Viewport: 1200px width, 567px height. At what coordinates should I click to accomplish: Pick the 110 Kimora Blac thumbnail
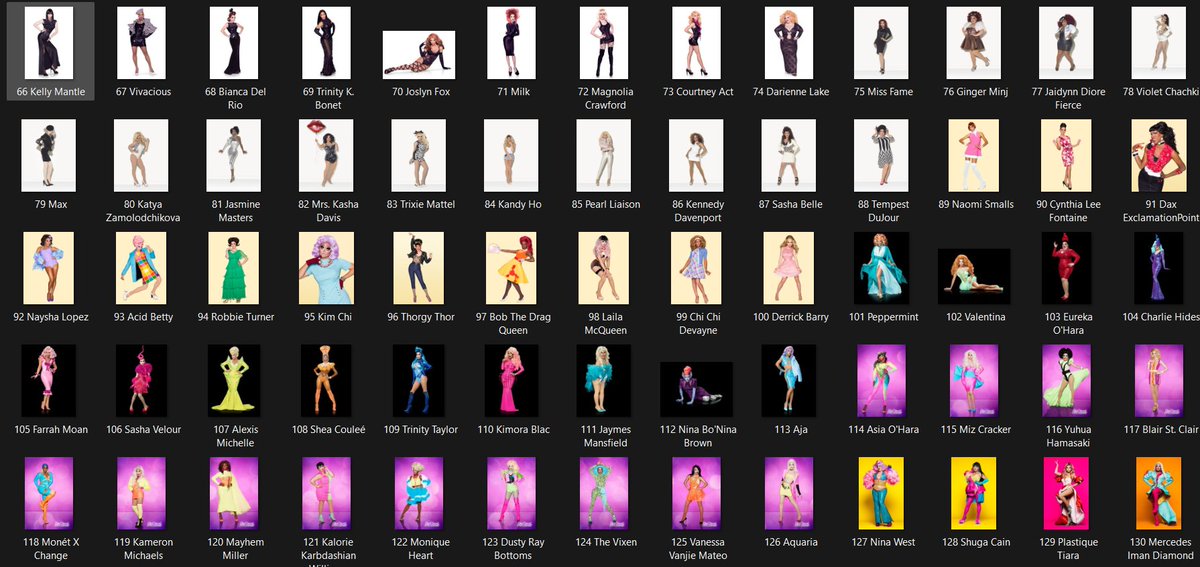click(511, 381)
